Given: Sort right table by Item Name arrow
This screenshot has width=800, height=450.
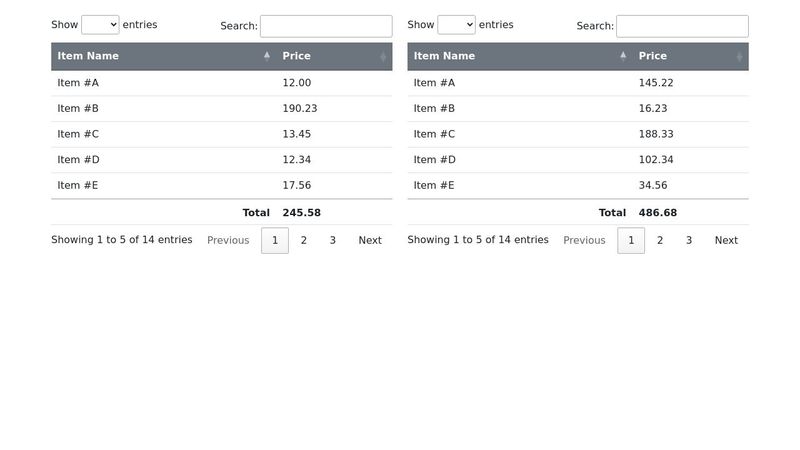Looking at the screenshot, I should point(623,56).
